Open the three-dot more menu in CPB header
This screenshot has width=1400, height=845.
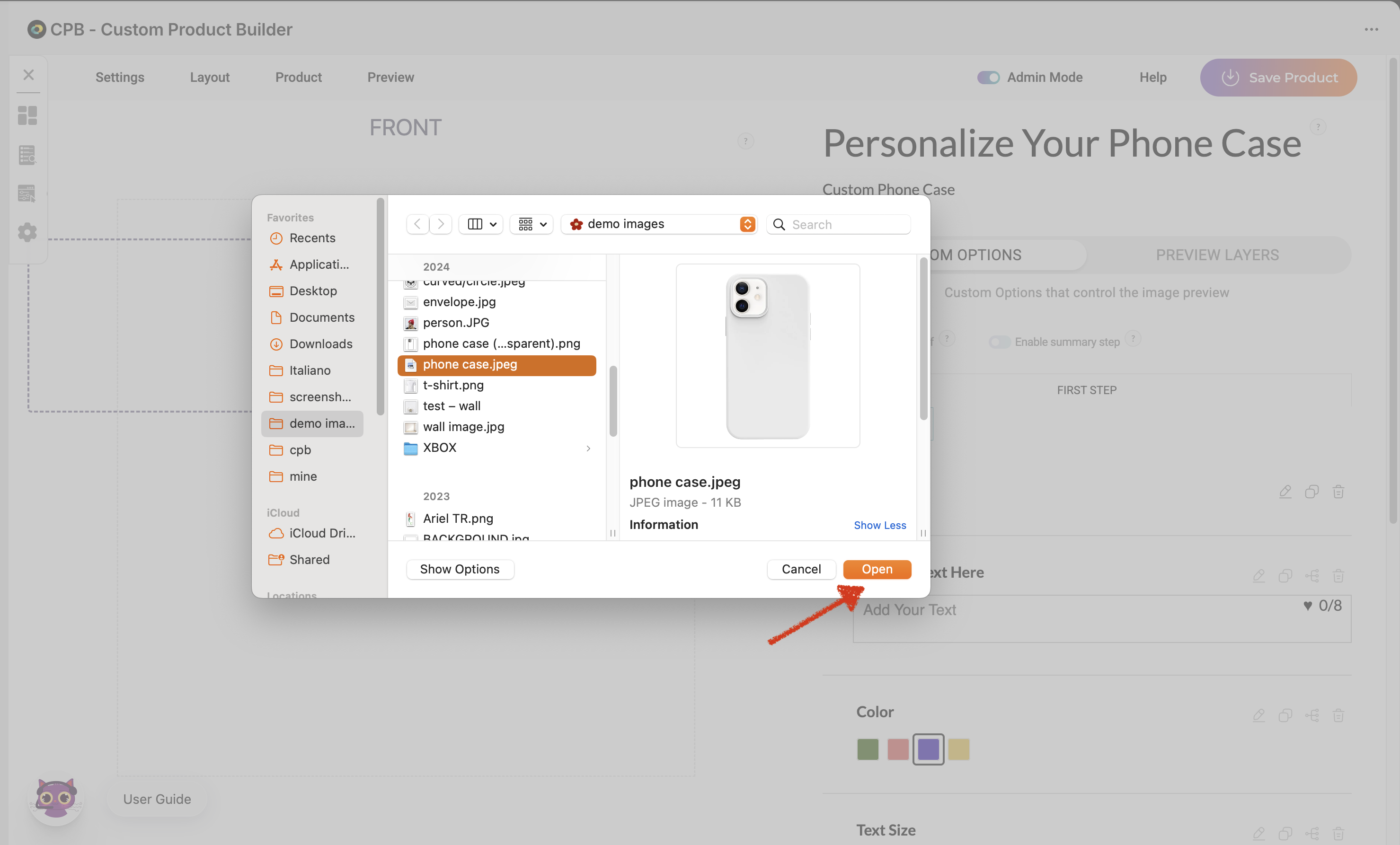point(1371,29)
